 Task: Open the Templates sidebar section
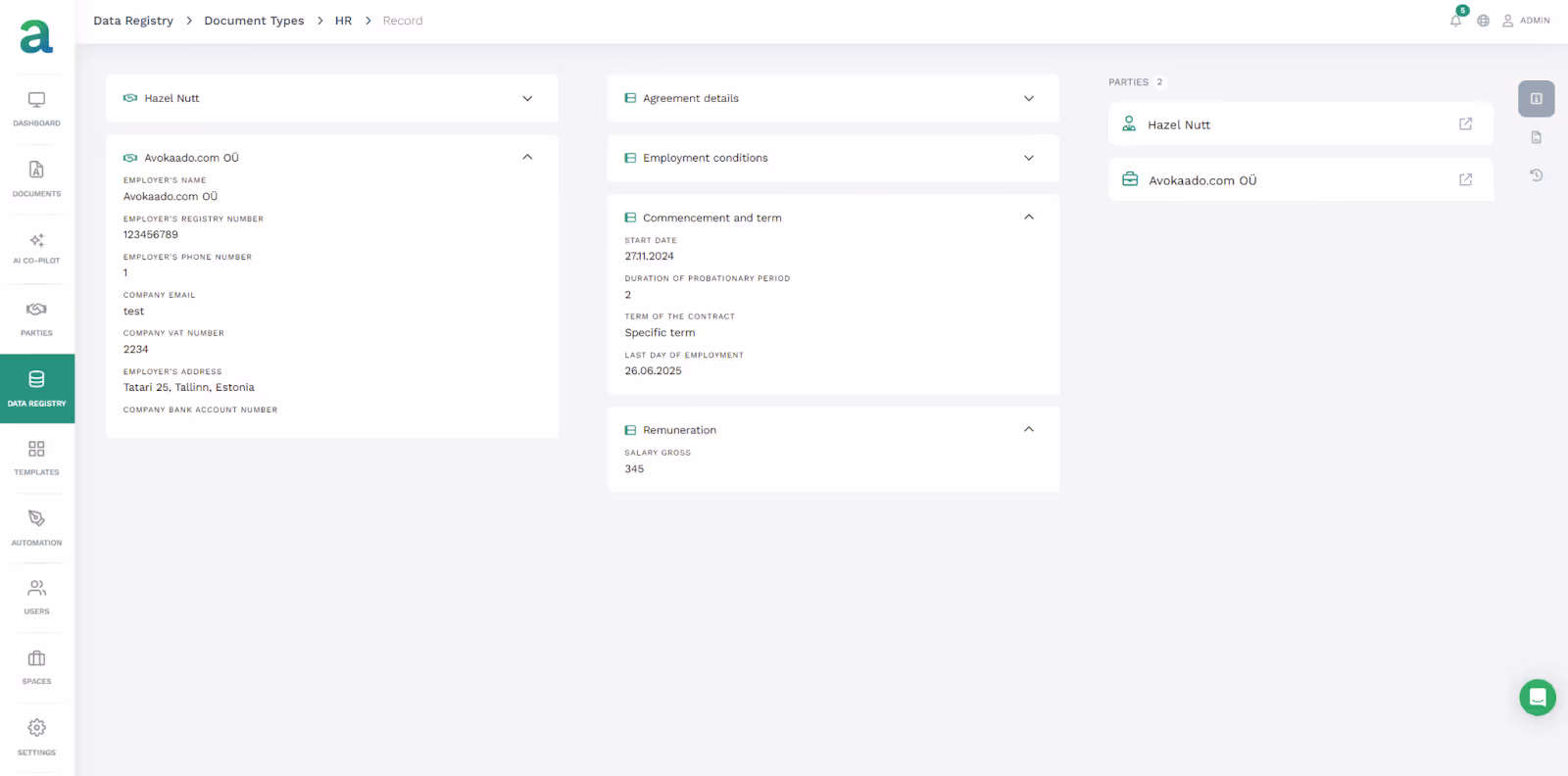(36, 458)
